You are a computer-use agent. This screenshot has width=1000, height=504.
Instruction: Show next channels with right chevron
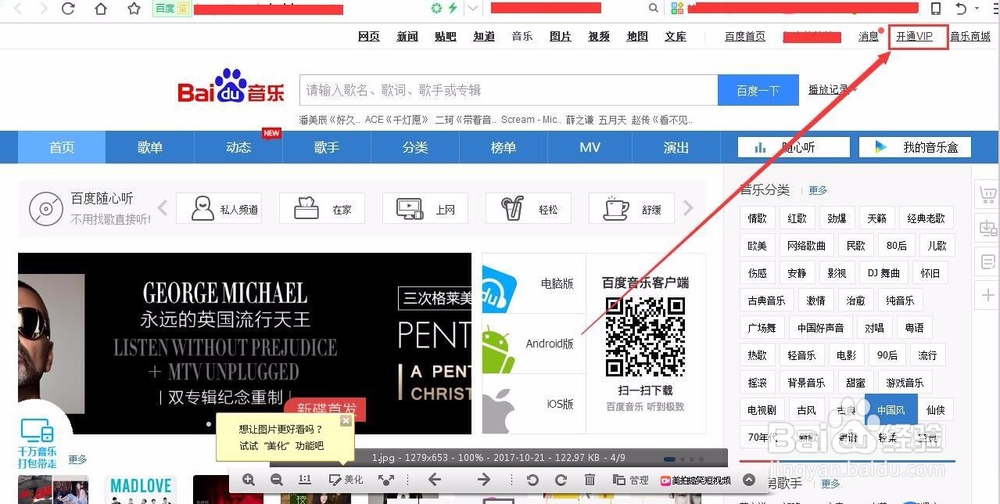click(x=688, y=208)
